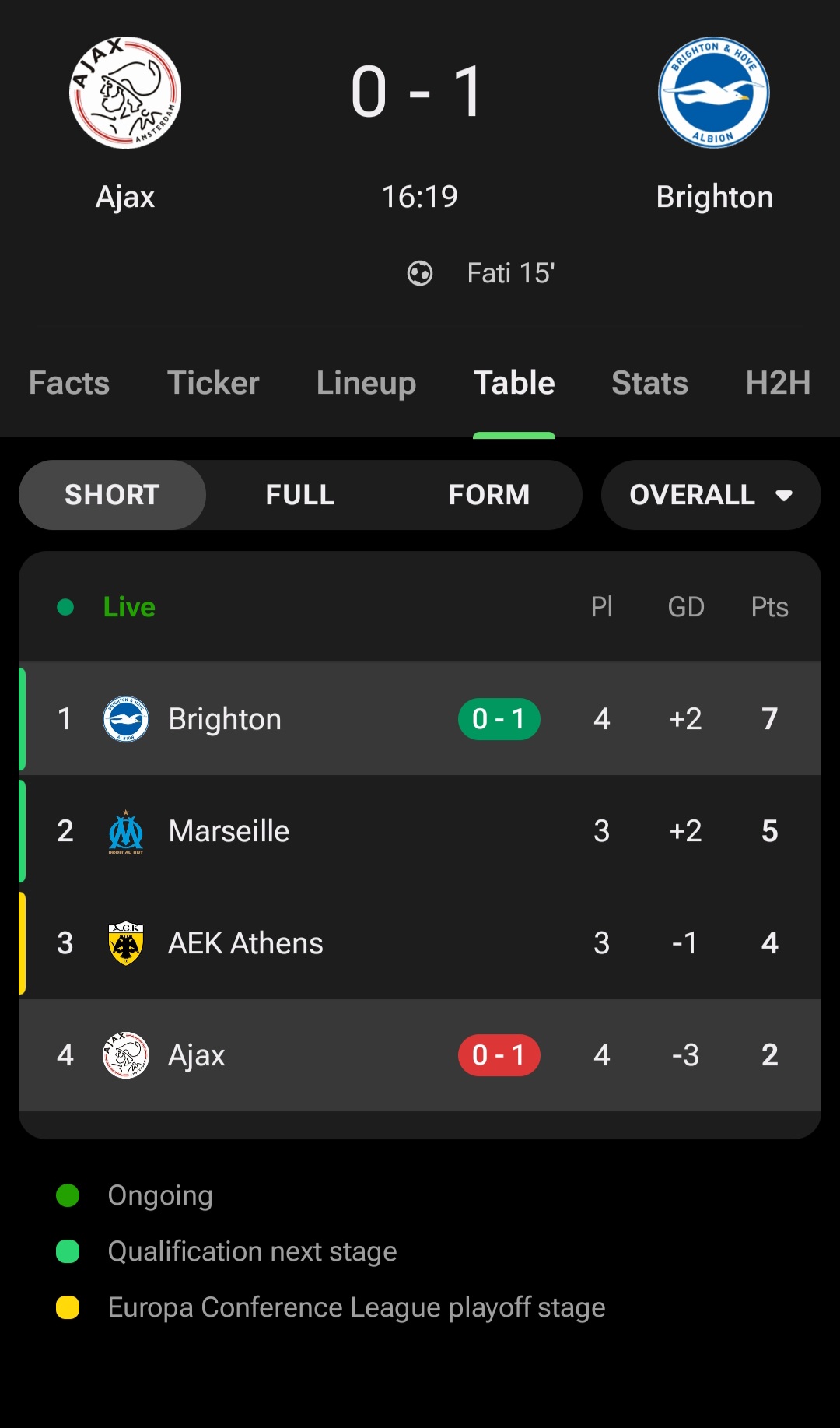Switch to the FULL table view
The height and width of the screenshot is (1428, 840).
(300, 495)
